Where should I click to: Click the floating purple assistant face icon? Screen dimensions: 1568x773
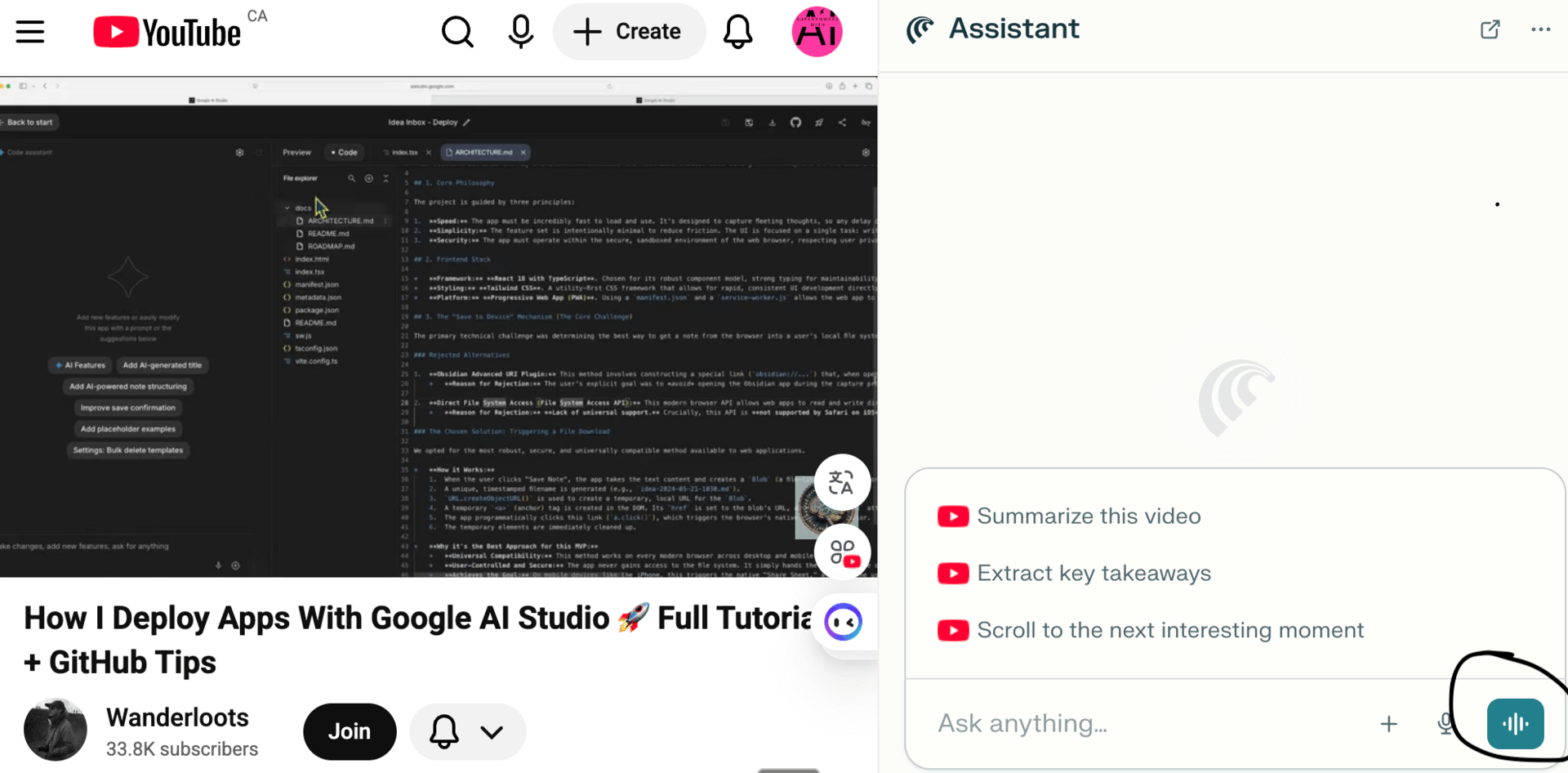pyautogui.click(x=844, y=623)
